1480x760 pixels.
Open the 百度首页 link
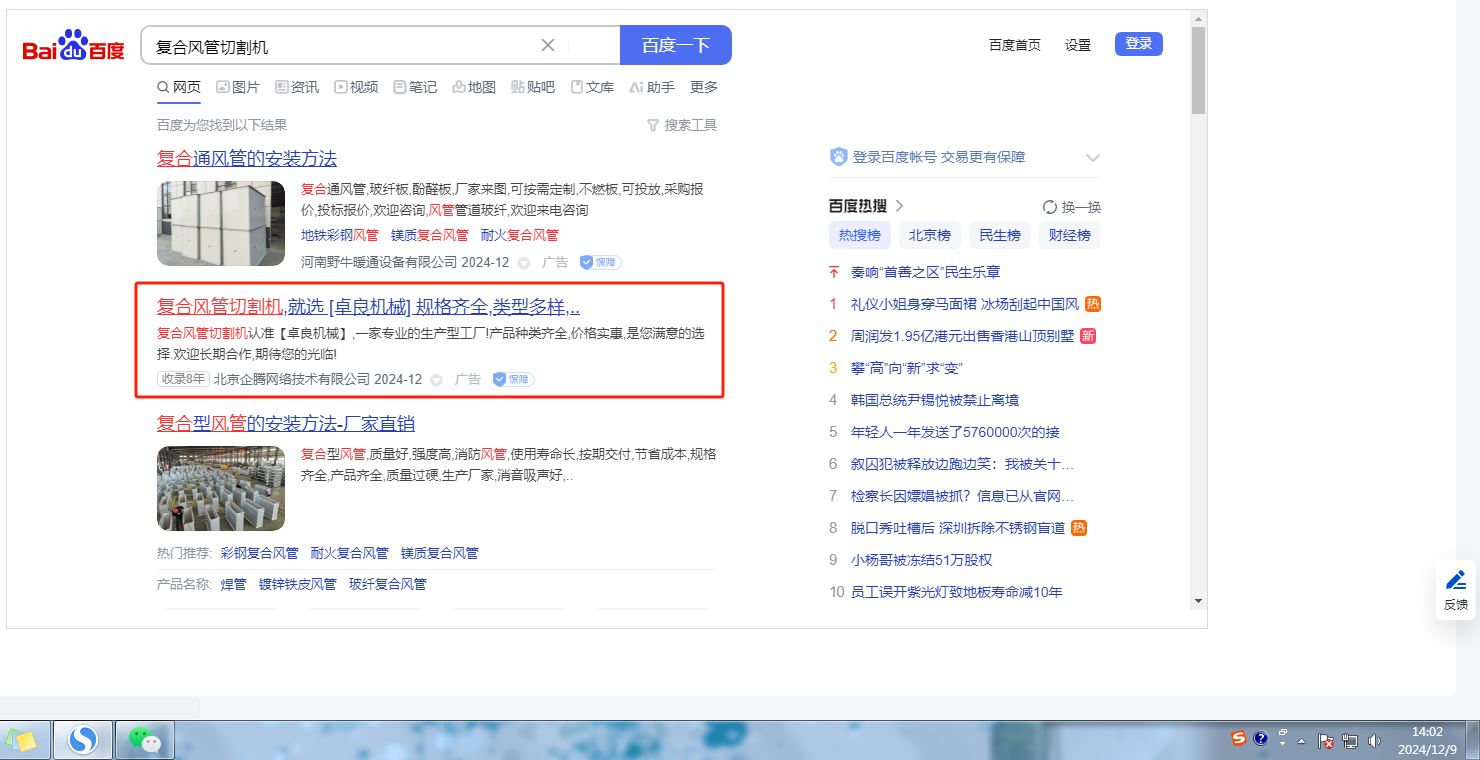pyautogui.click(x=1015, y=45)
